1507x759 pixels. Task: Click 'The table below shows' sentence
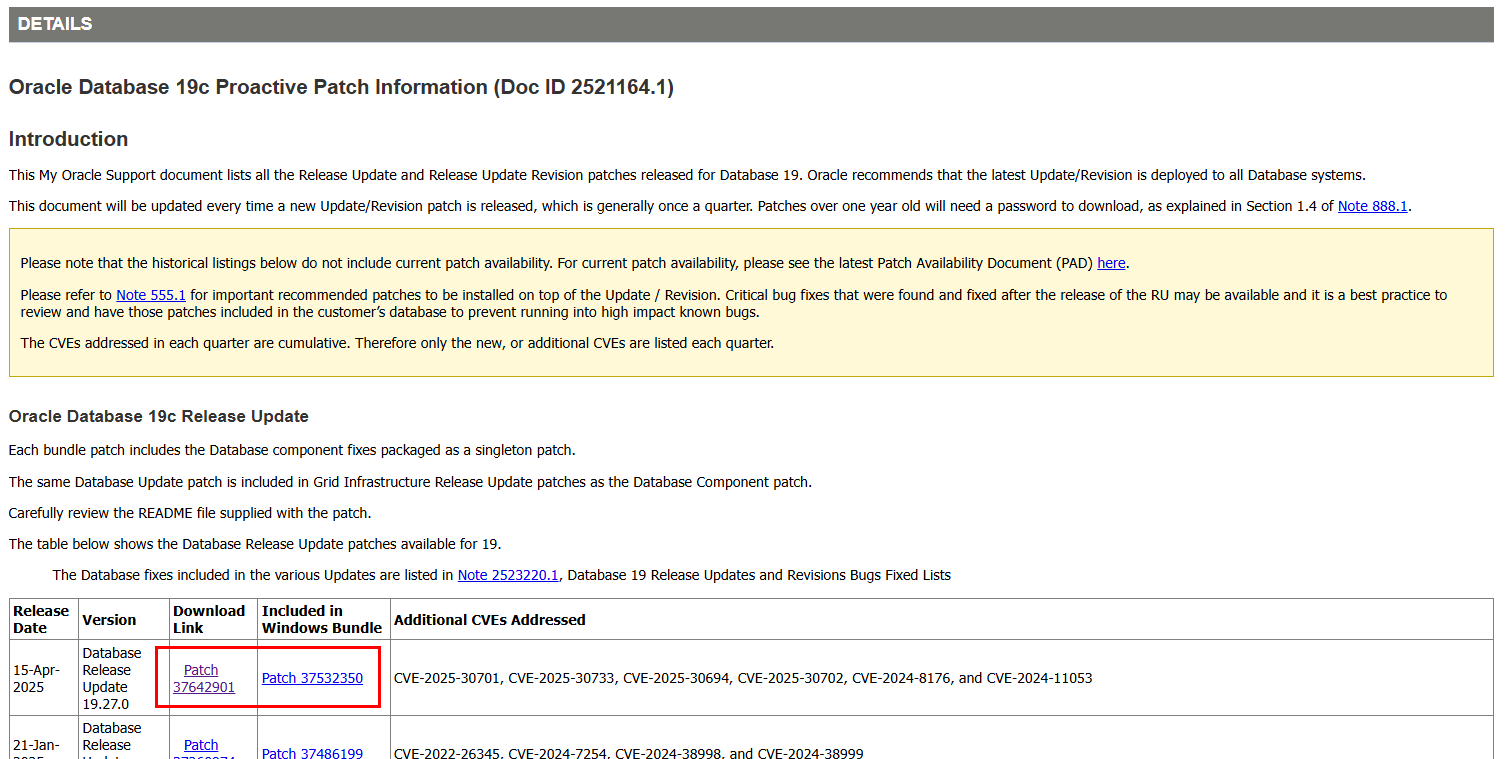255,544
